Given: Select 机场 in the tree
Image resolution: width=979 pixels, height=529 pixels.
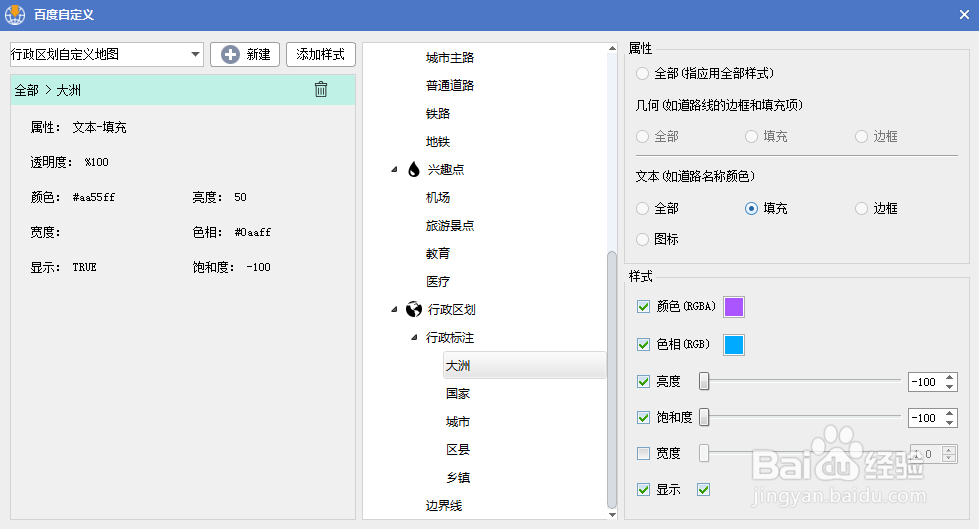Looking at the screenshot, I should click(x=438, y=197).
